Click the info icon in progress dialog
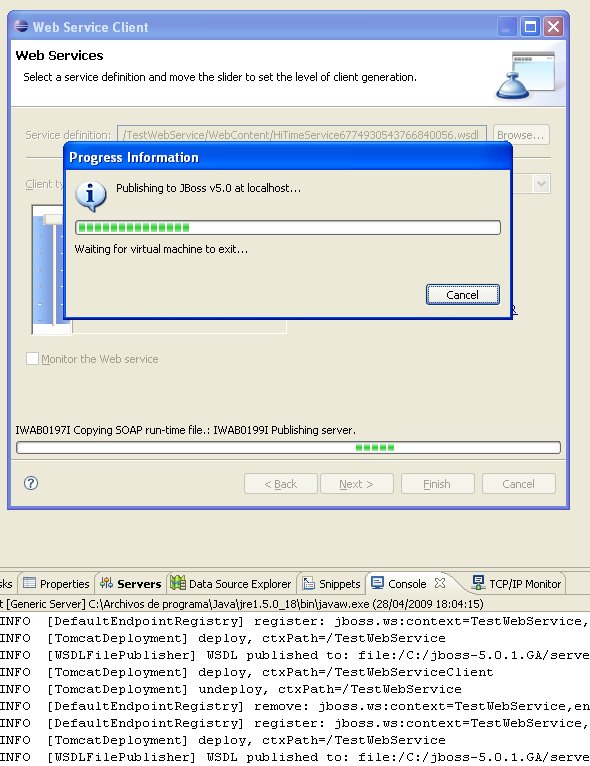 pos(90,196)
